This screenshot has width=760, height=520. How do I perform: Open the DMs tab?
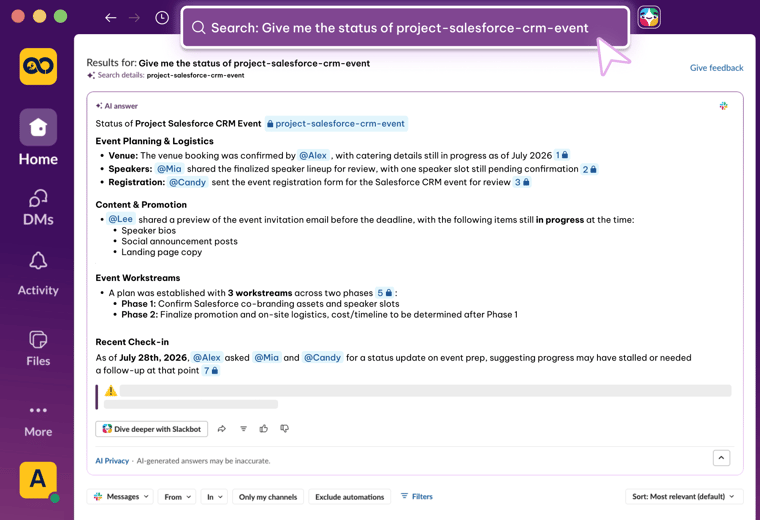[x=38, y=207]
